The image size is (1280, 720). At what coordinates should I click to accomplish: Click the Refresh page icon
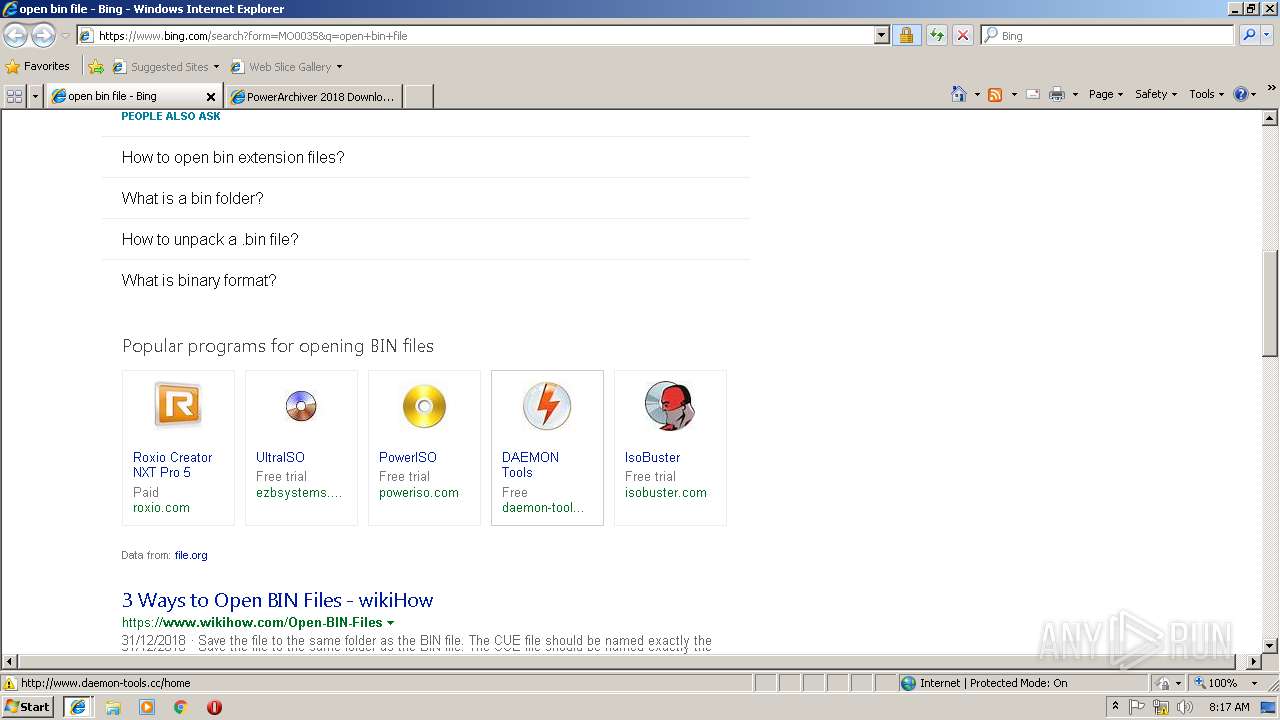pos(936,35)
